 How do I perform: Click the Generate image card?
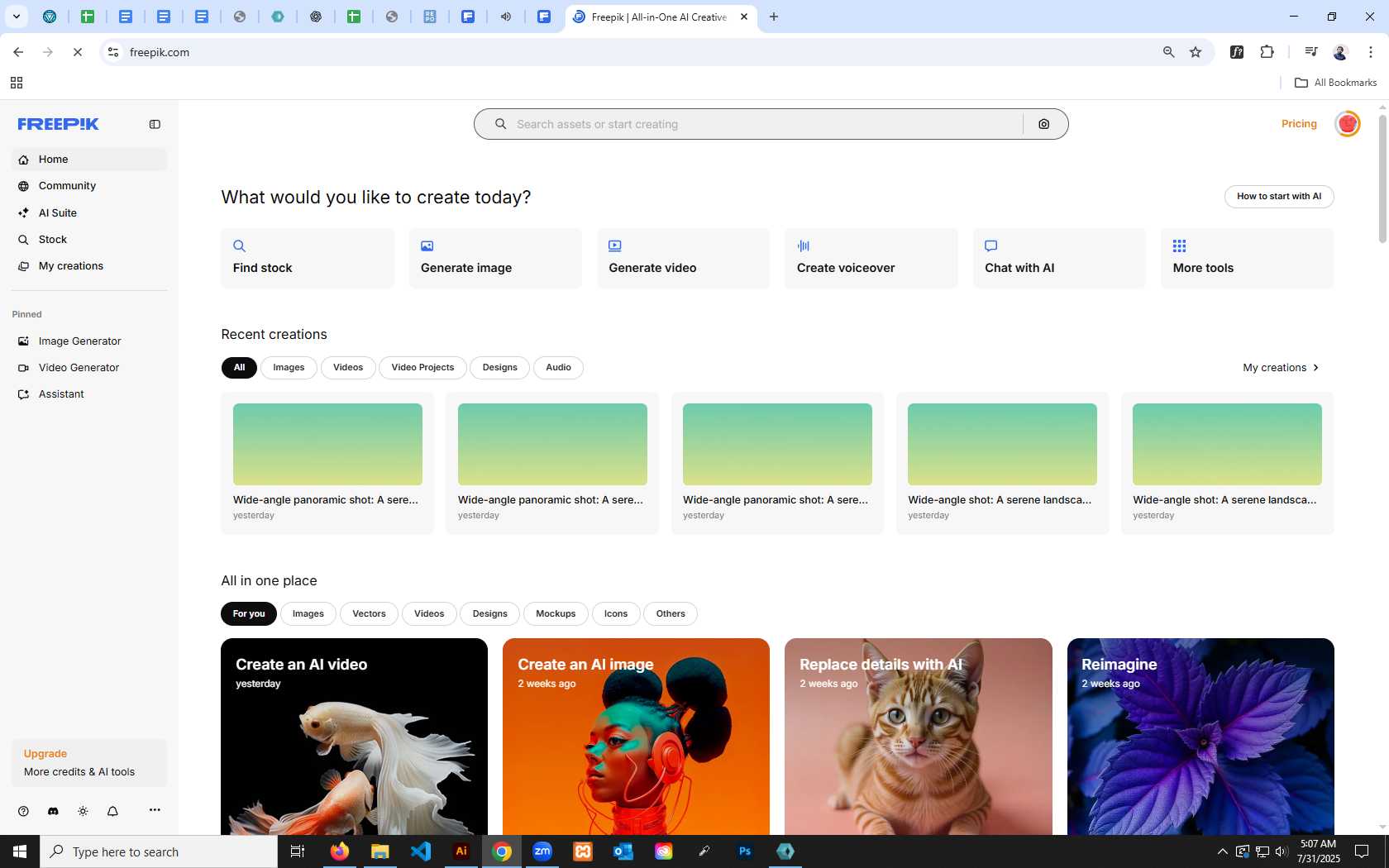point(495,259)
